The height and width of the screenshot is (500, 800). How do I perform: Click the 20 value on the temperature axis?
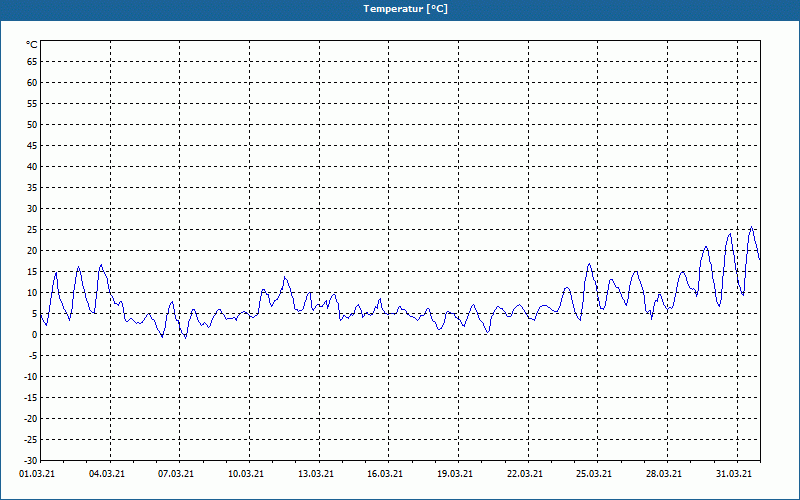tap(32, 251)
